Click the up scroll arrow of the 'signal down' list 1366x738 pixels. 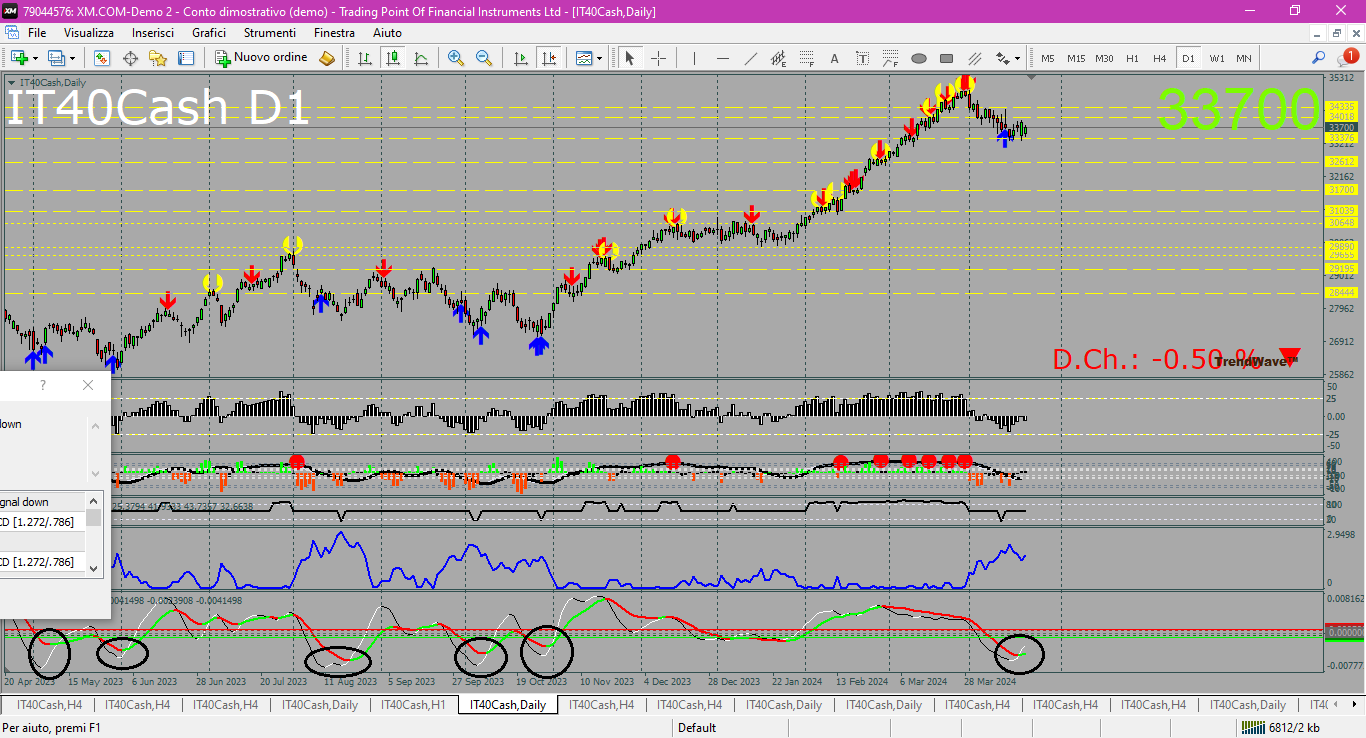pos(94,501)
